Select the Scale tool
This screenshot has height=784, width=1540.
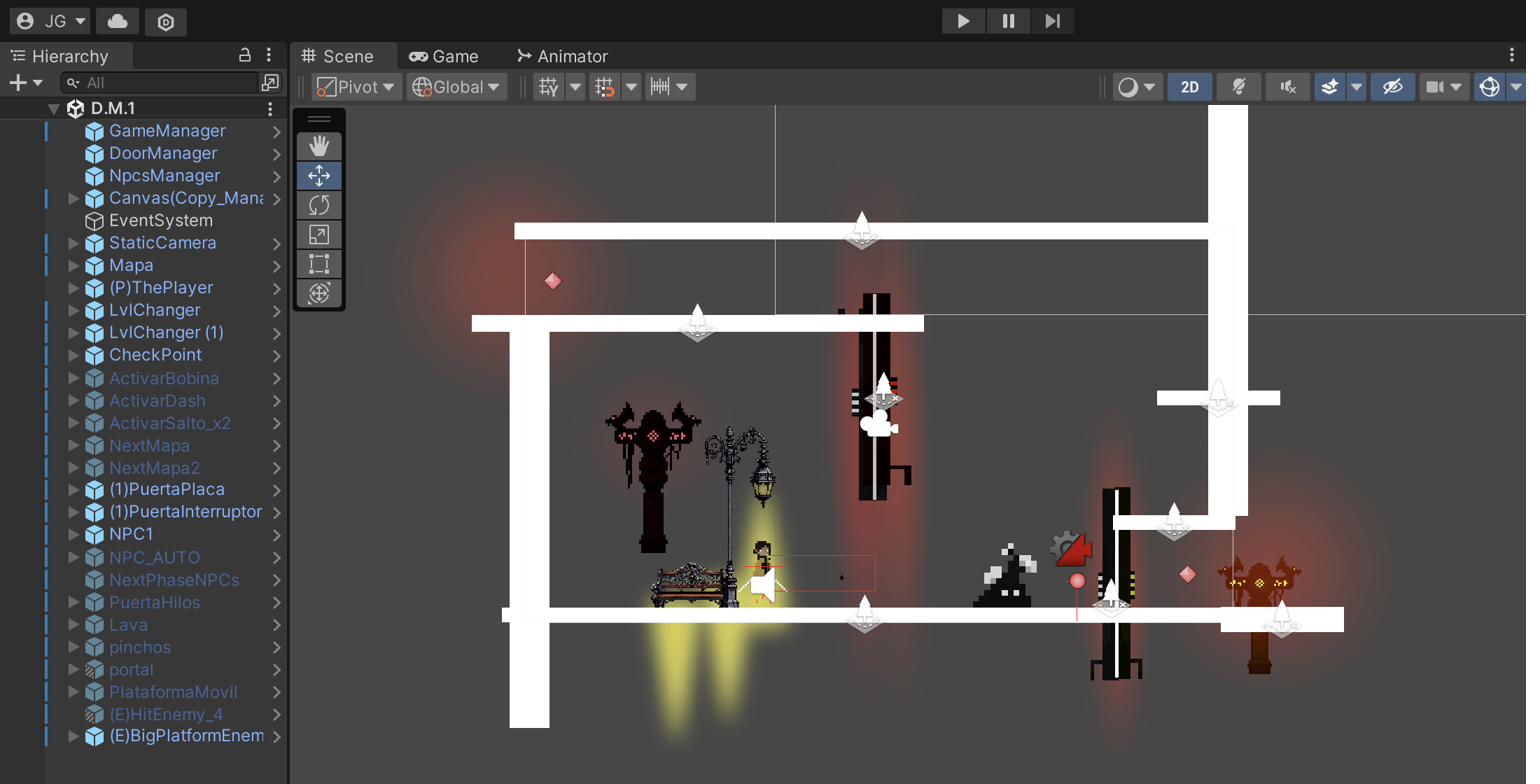pyautogui.click(x=319, y=234)
